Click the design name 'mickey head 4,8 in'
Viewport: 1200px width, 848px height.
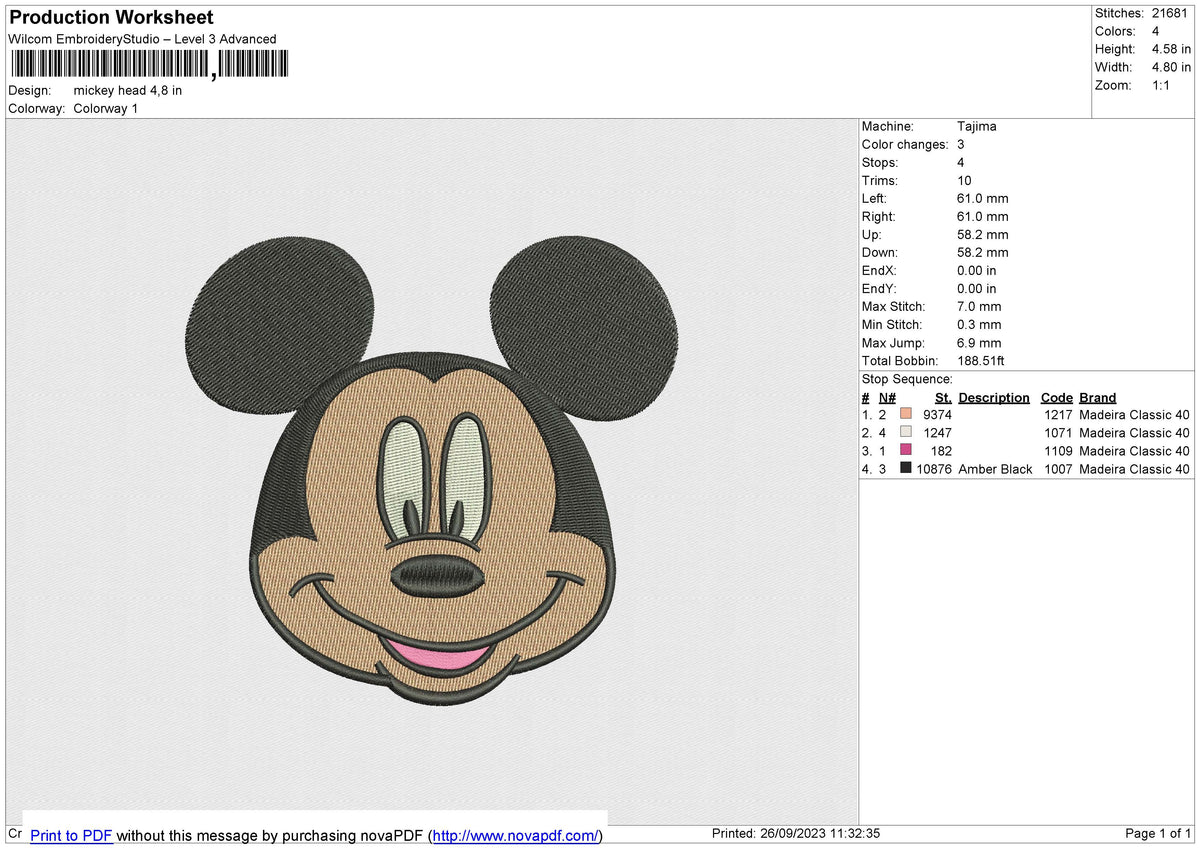pos(128,90)
